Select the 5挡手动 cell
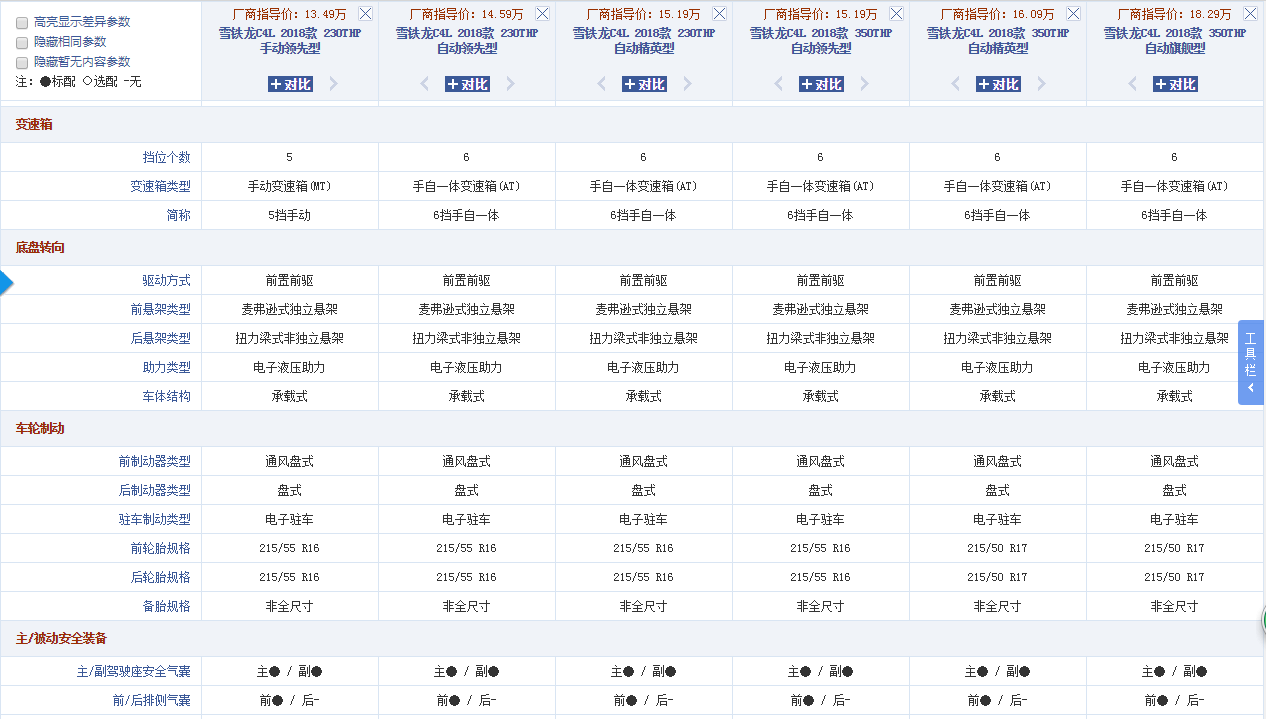The width and height of the screenshot is (1266, 719). click(x=290, y=215)
